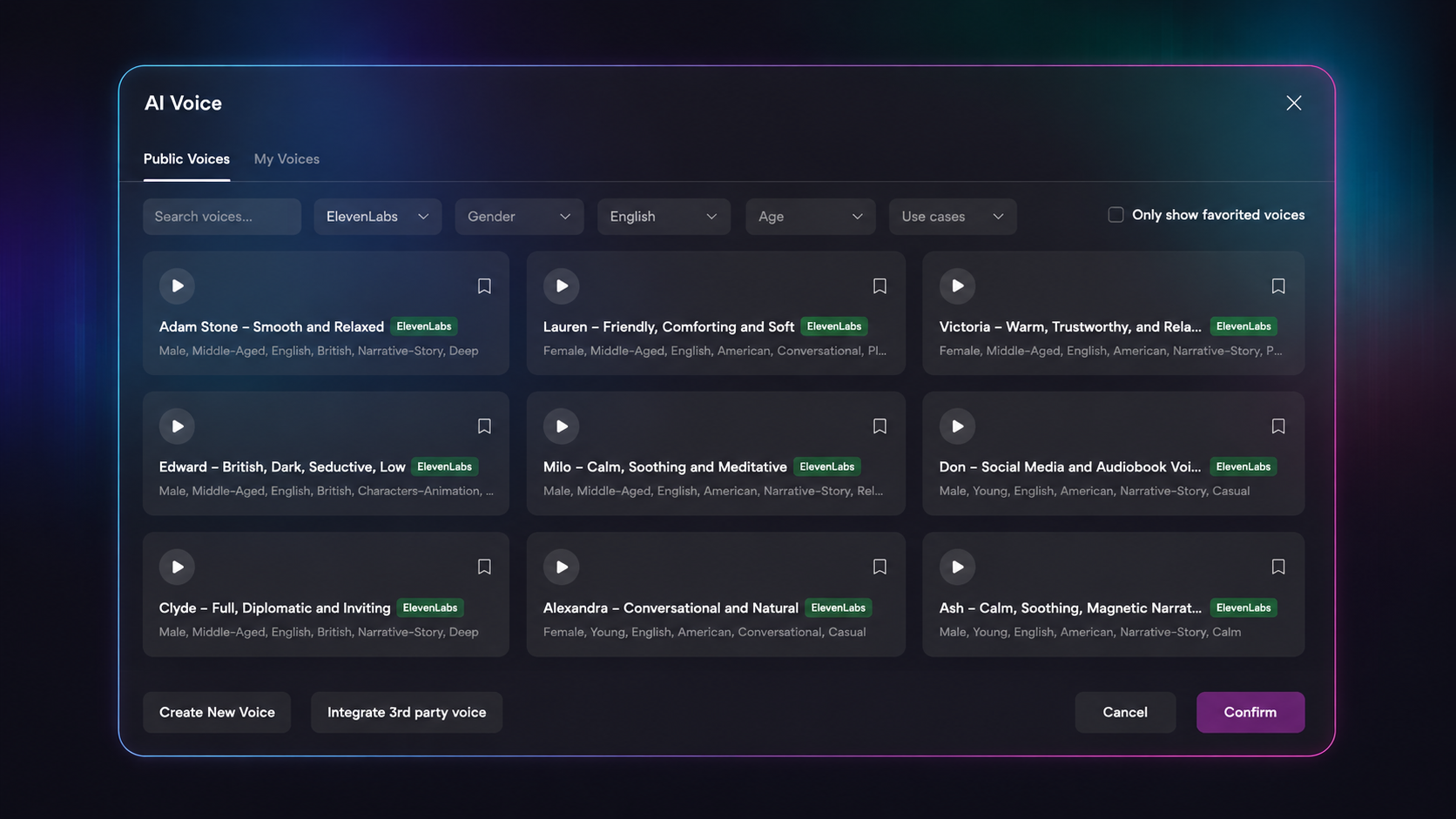Confirm the voice selection

pos(1250,712)
